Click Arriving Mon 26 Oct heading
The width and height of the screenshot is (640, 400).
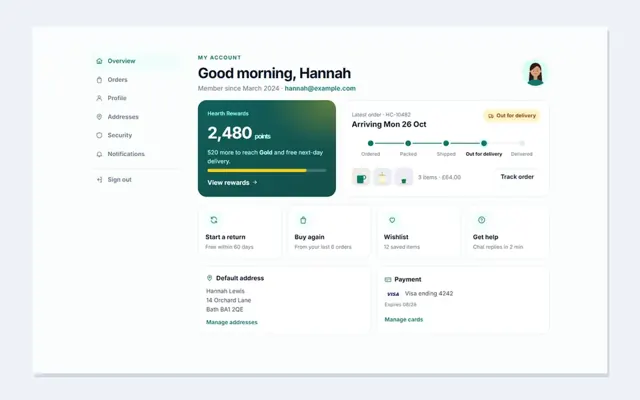[x=389, y=124]
